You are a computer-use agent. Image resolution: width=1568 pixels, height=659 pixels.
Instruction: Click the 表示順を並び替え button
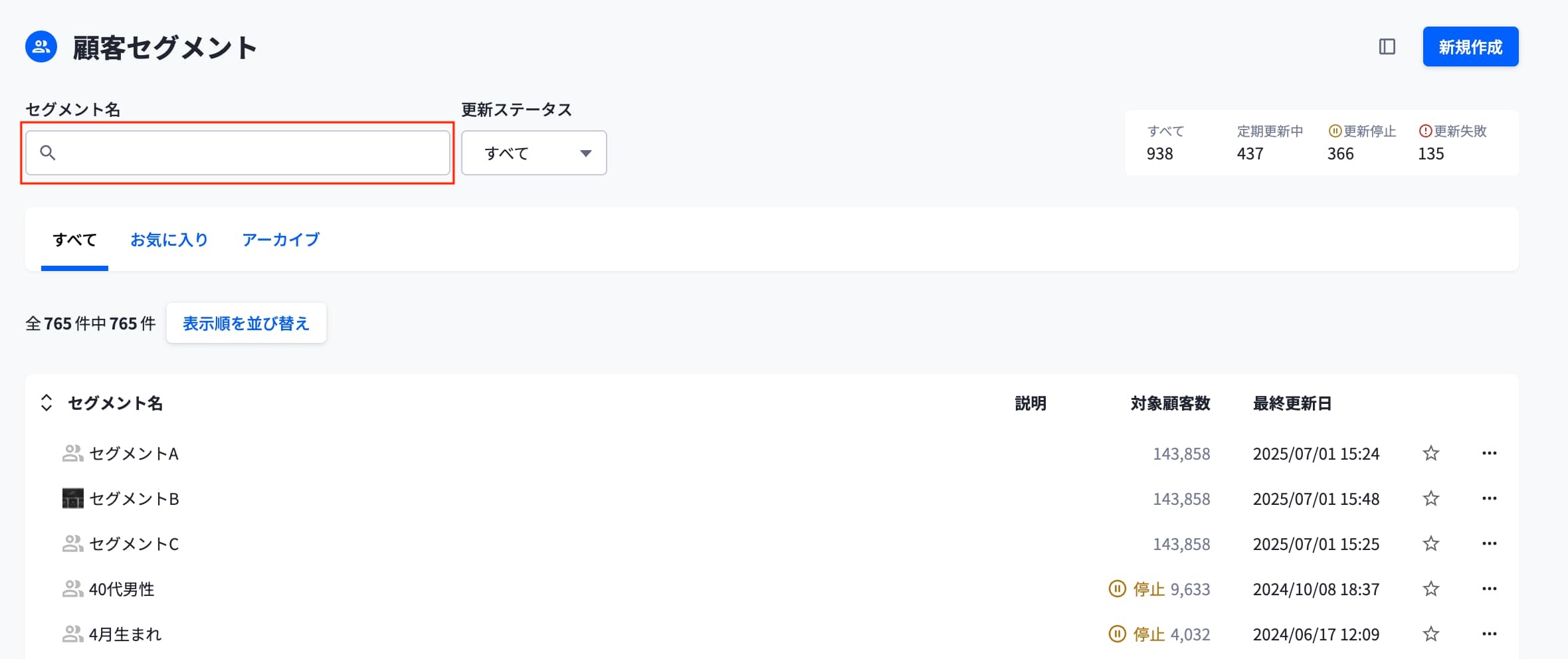click(x=246, y=324)
